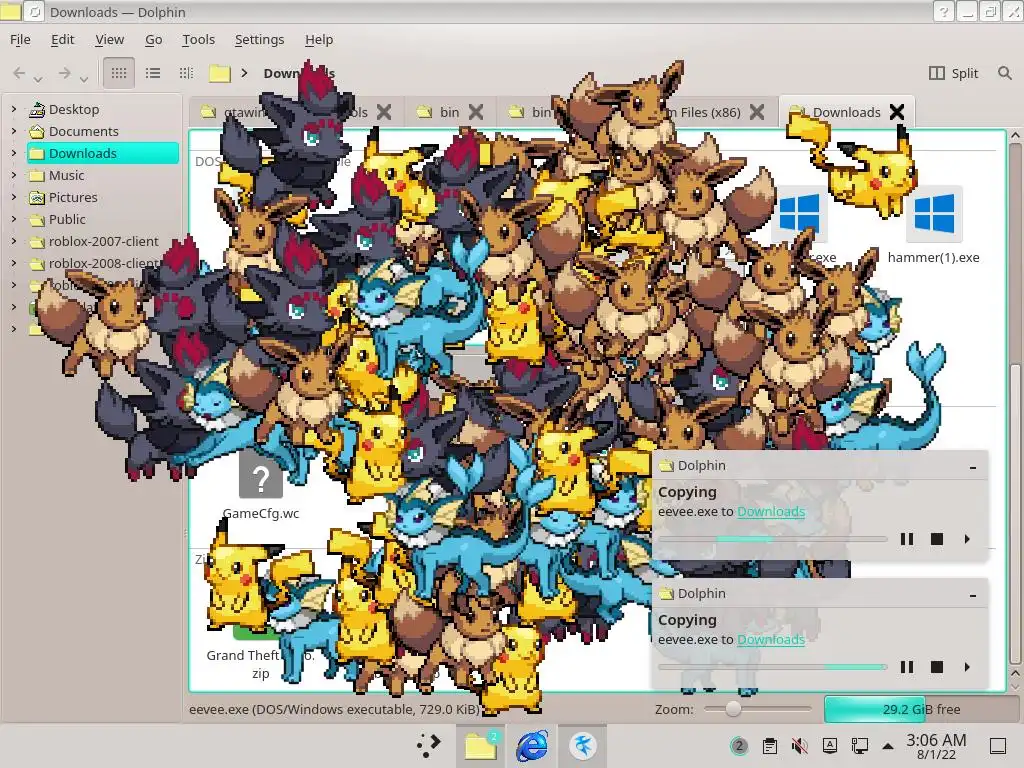Show hidden tray icons arrow
1024x768 pixels.
coord(888,745)
